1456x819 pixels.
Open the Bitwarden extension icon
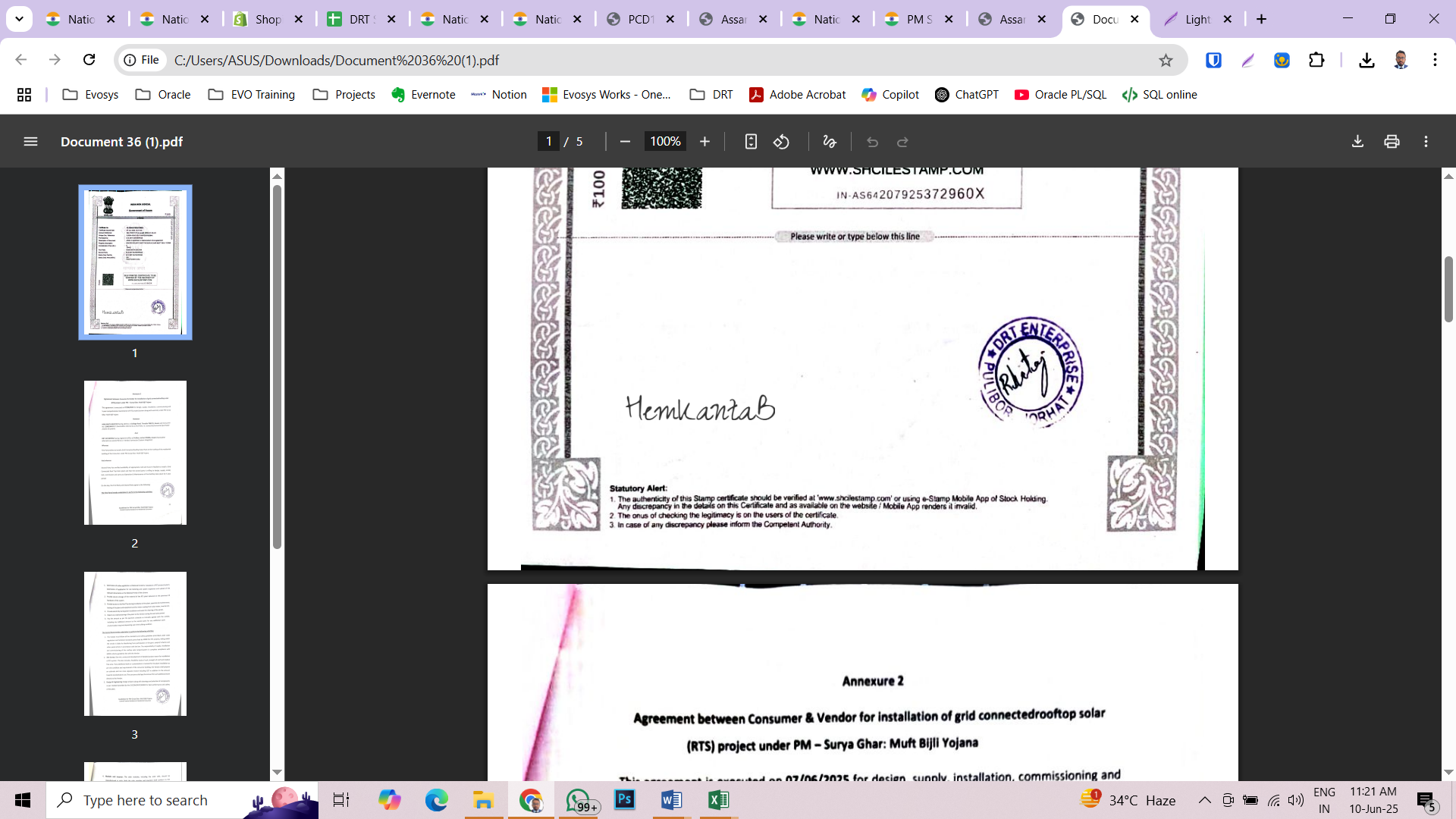1213,60
